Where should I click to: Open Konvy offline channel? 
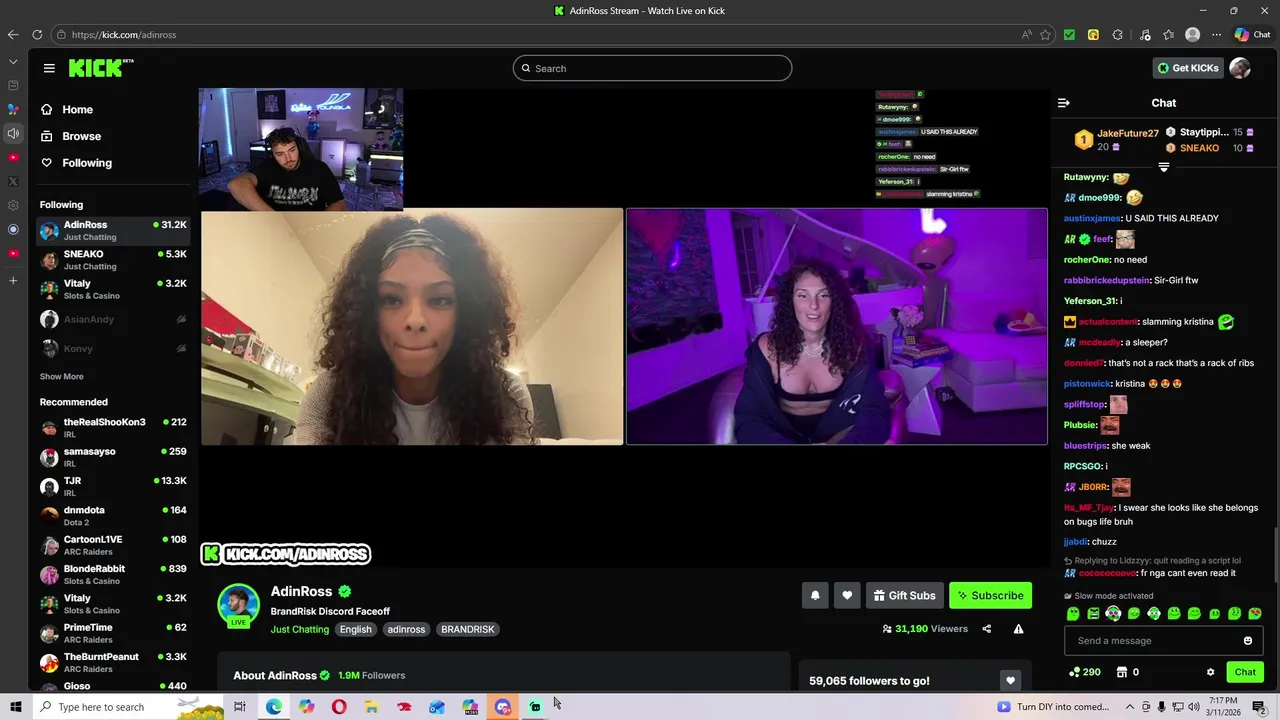113,349
